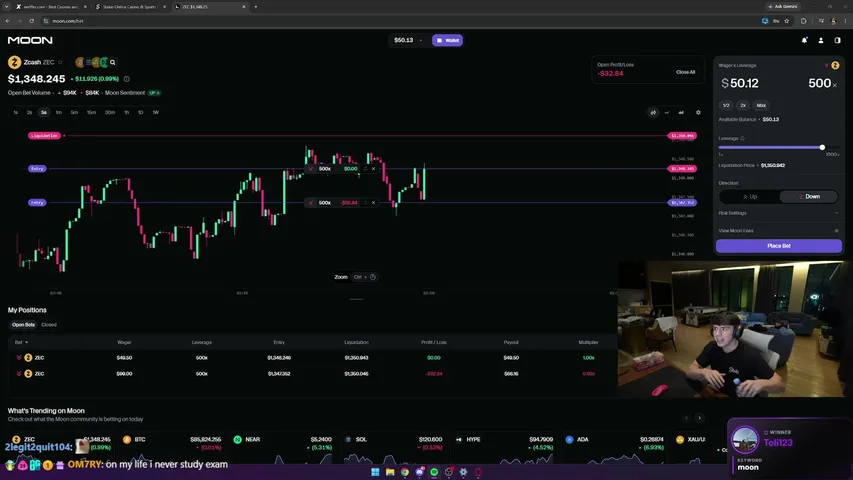Open Chrome from taskbar

[x=405, y=472]
